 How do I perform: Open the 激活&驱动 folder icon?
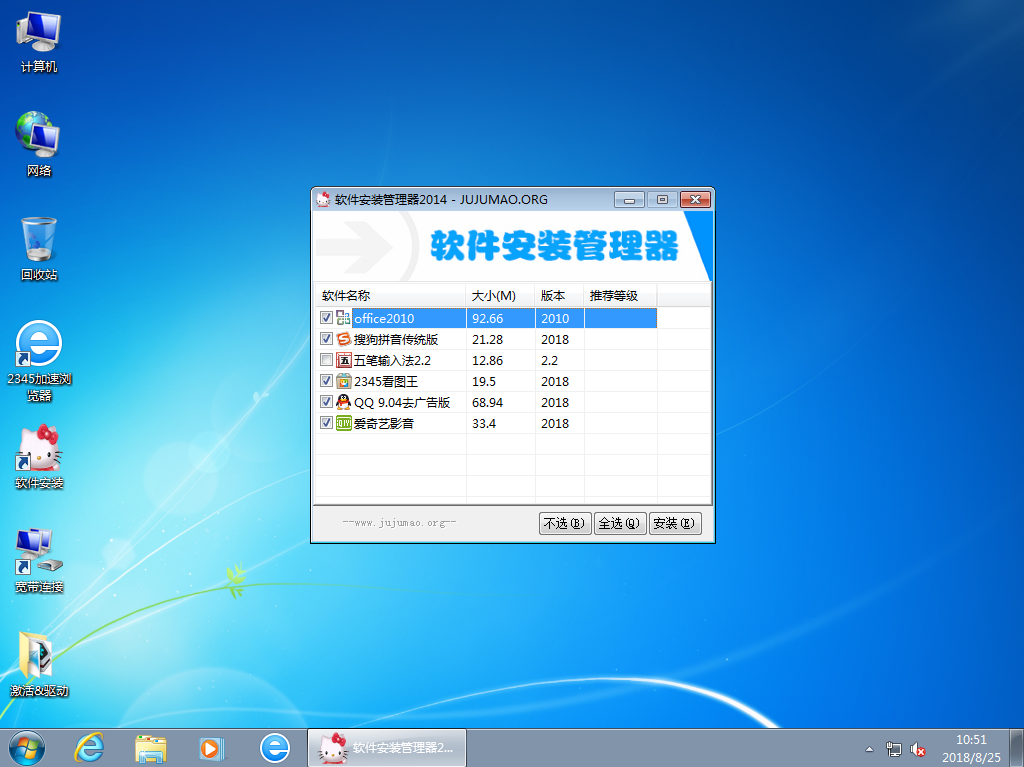pos(39,660)
